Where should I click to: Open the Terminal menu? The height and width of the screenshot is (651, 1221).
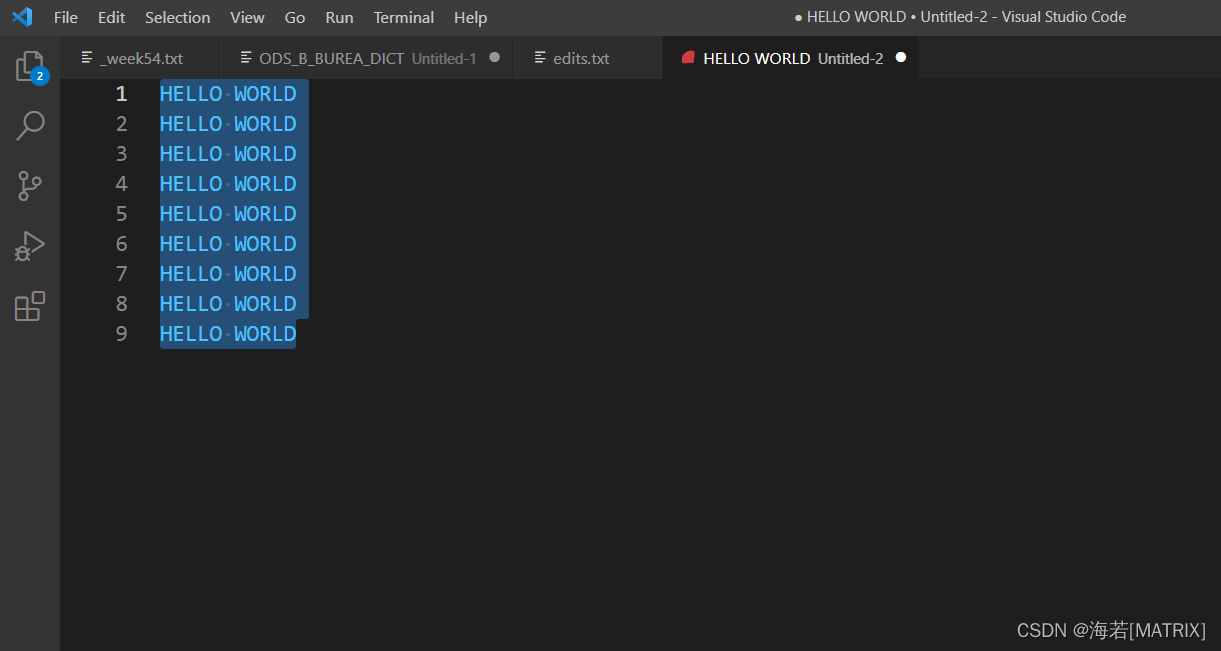coord(403,17)
